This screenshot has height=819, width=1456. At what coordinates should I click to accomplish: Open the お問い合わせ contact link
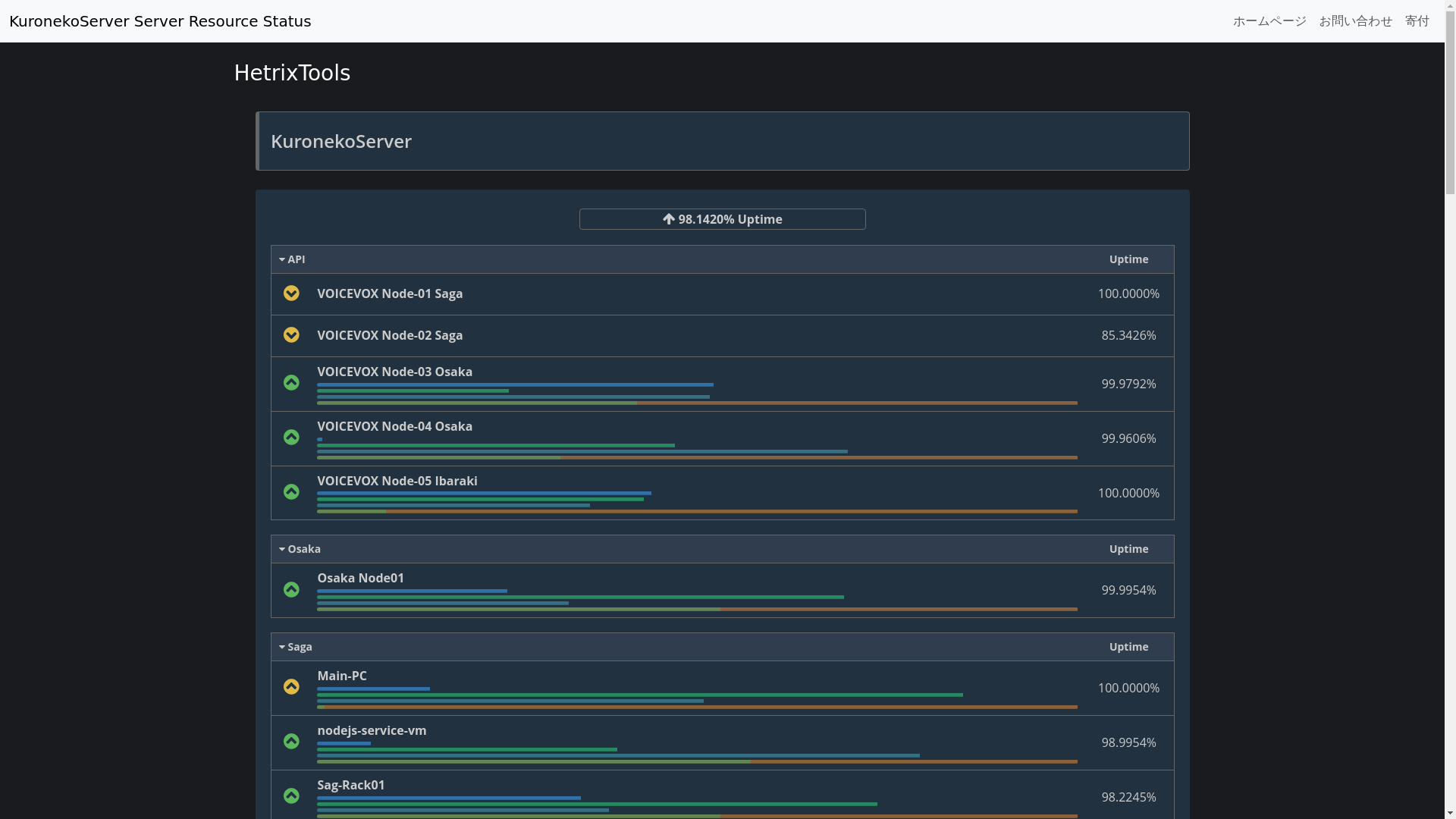point(1356,21)
